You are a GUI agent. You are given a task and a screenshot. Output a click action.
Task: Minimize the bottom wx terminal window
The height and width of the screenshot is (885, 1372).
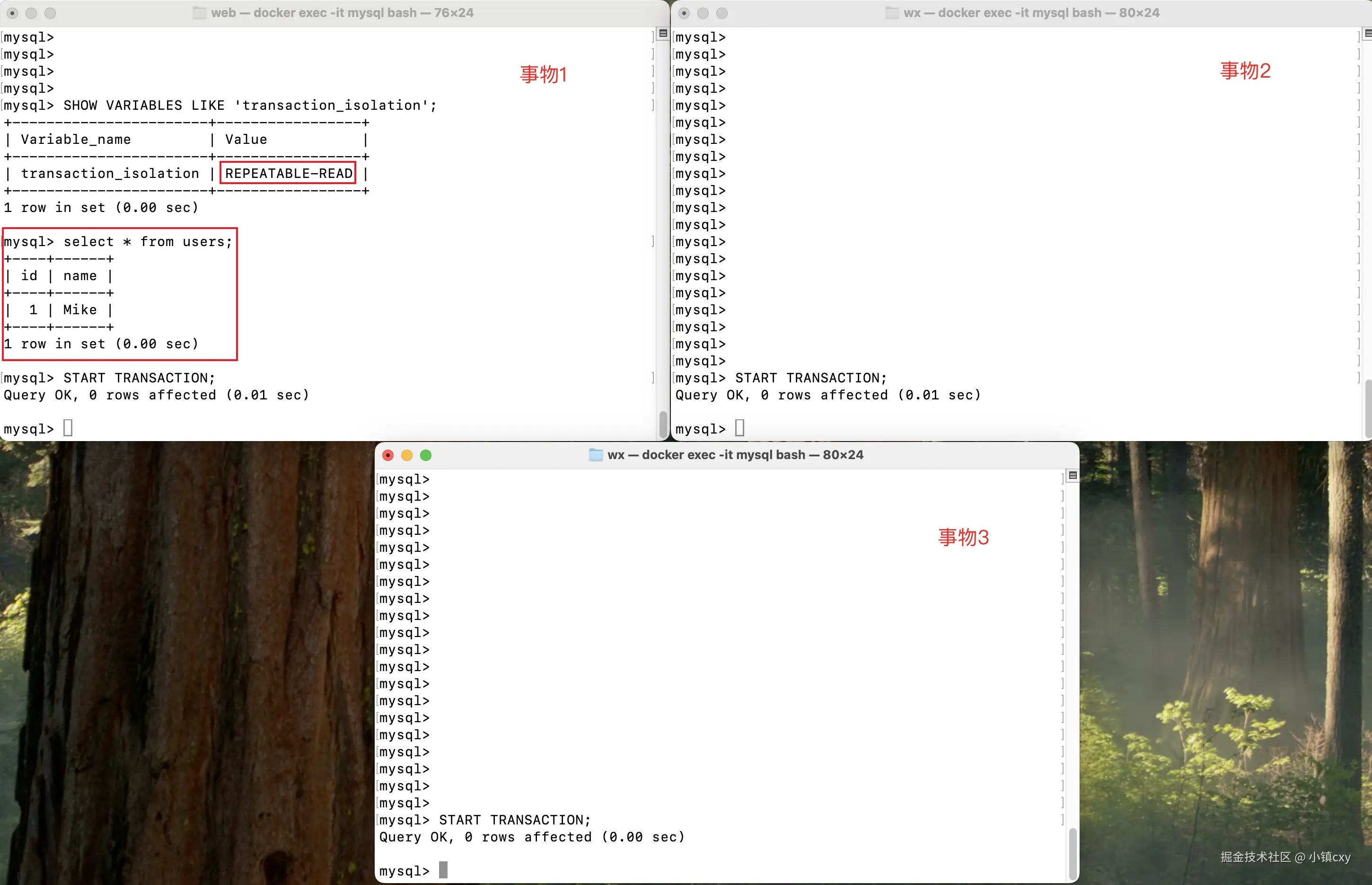coord(406,455)
